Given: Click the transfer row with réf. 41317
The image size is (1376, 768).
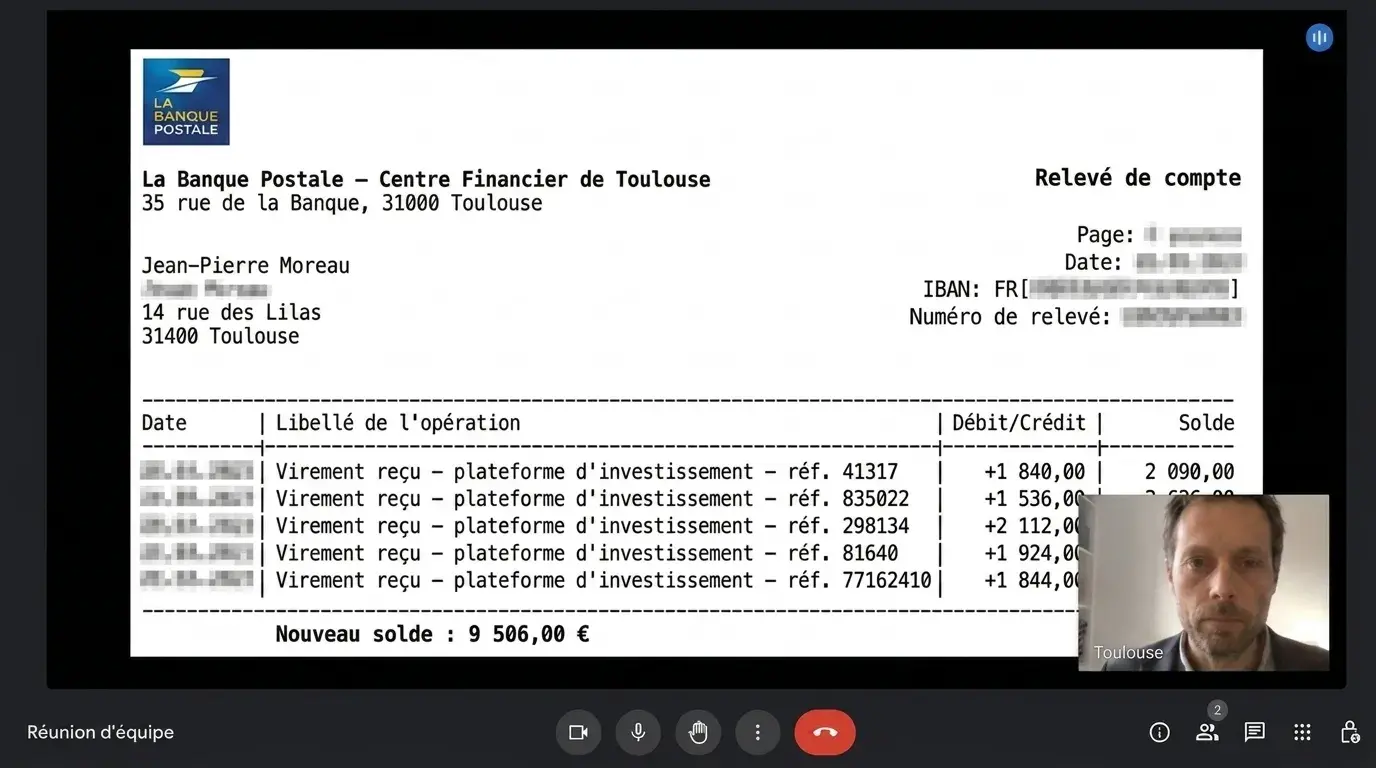Looking at the screenshot, I should point(688,472).
